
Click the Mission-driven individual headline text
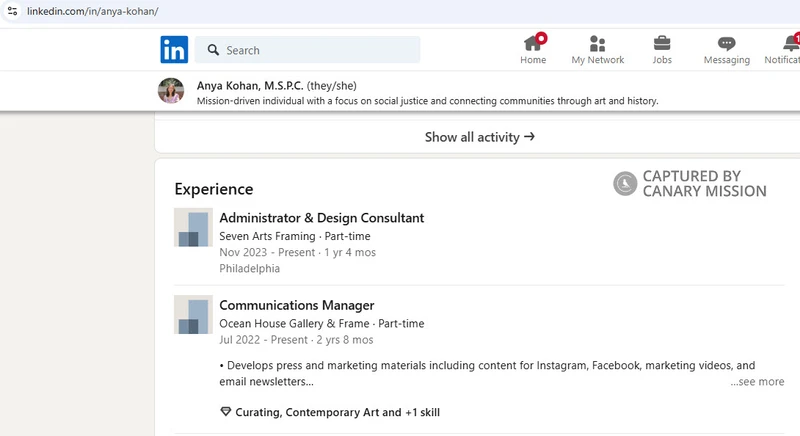pyautogui.click(x=428, y=101)
